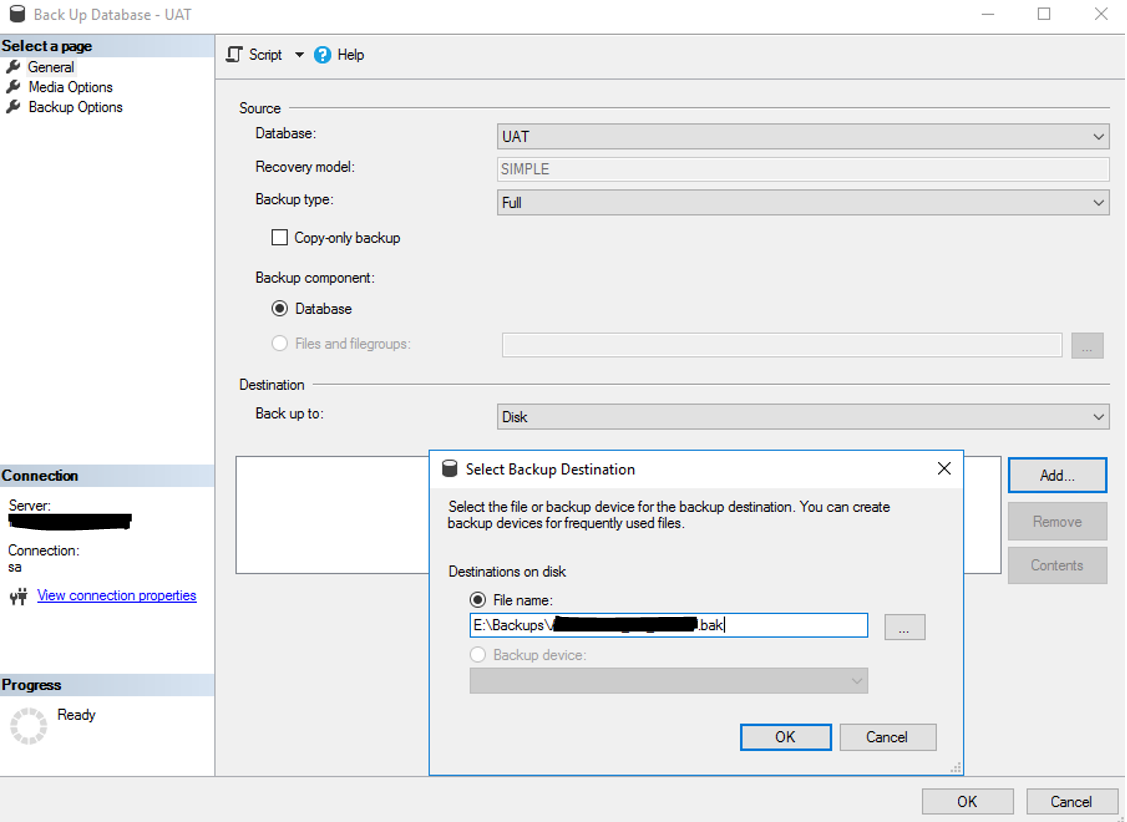Click the resize grip of the destination dialog
Viewport: 1127px width, 822px height.
pos(955,768)
